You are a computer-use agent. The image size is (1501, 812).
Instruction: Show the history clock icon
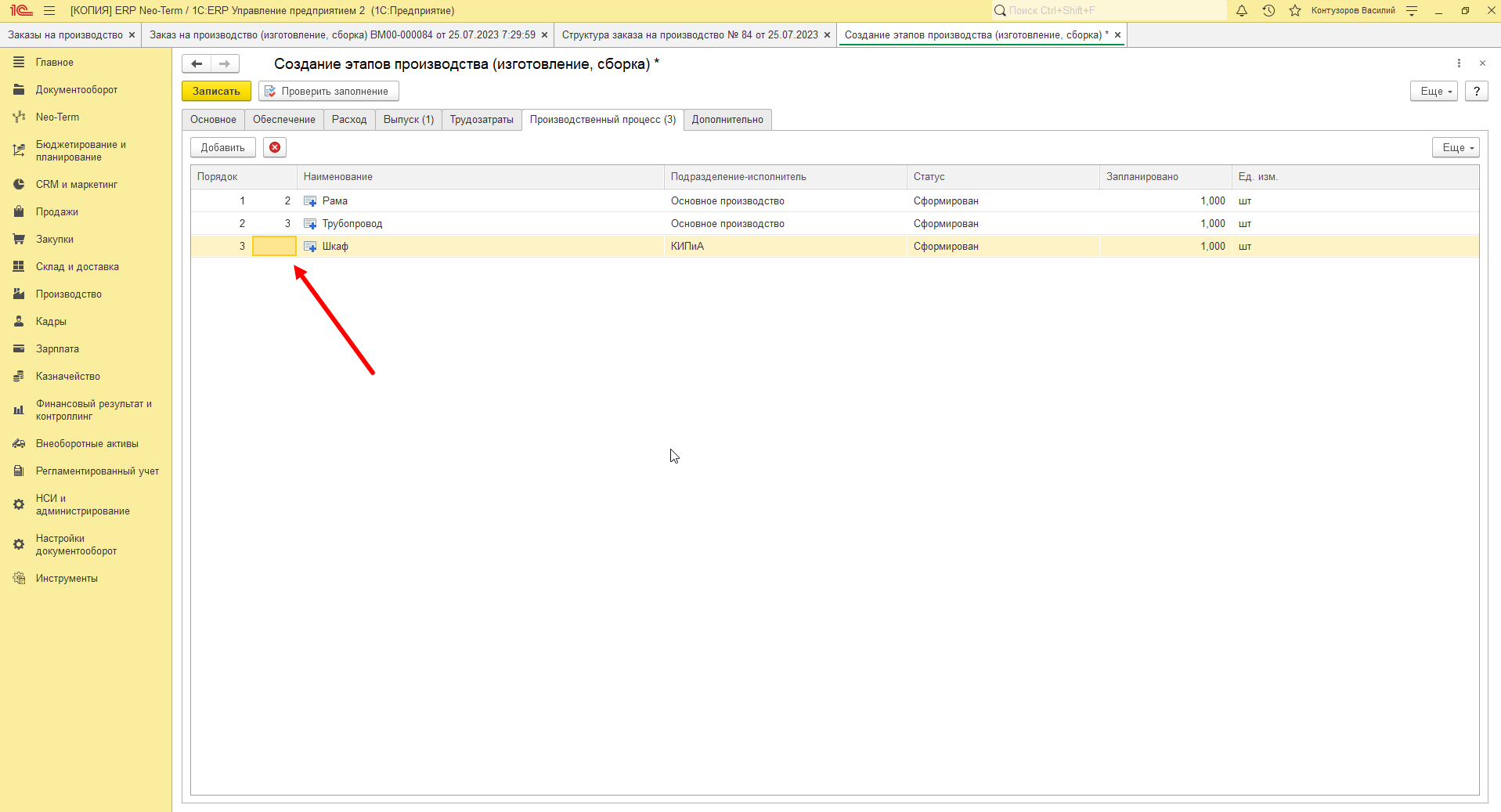(1268, 11)
